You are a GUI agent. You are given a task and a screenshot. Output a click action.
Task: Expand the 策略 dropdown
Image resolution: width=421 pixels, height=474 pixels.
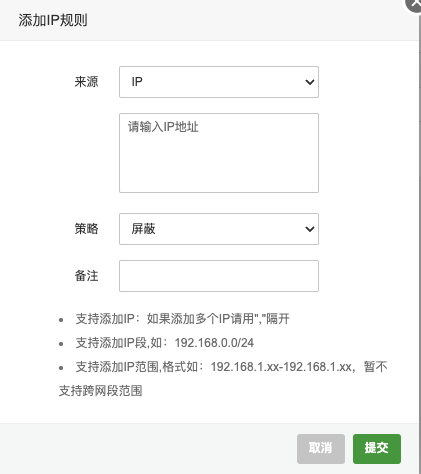click(x=219, y=229)
